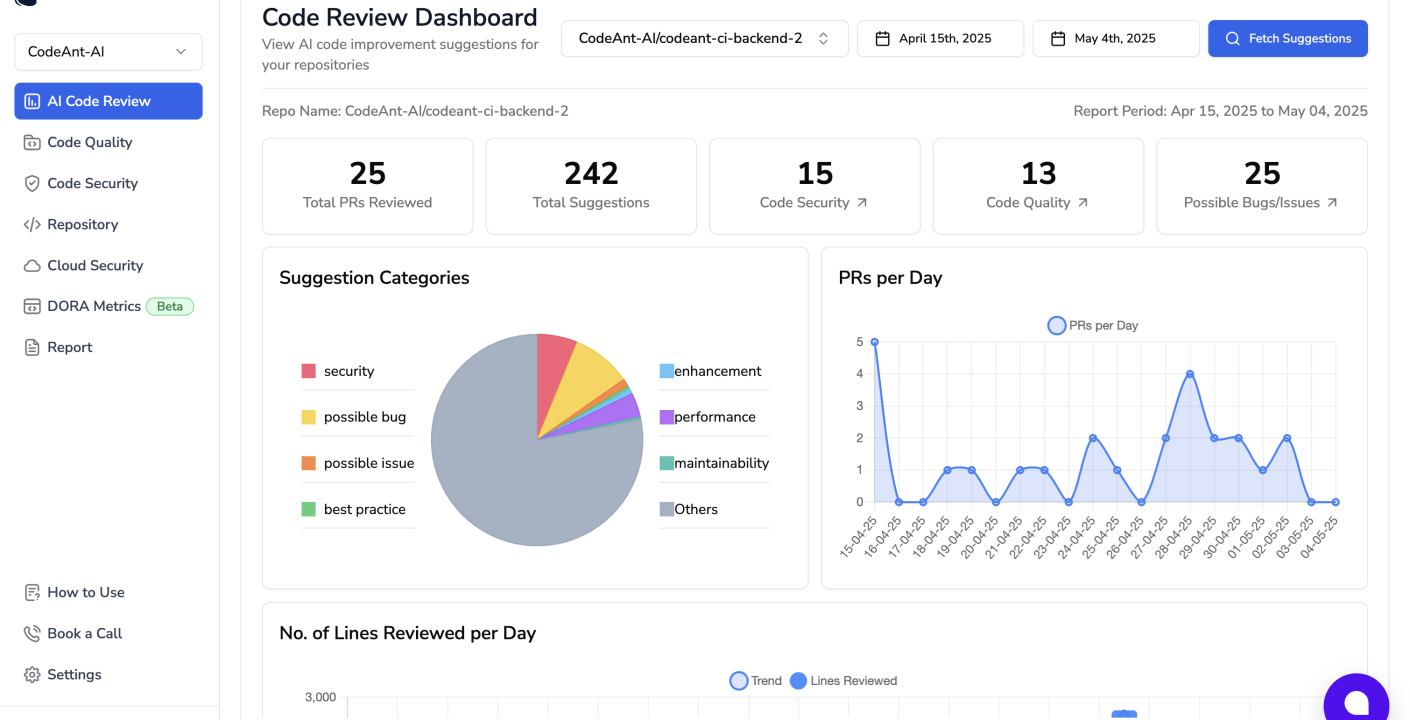This screenshot has height=720, width=1410.
Task: Click the 15-04-25 data point at 5
Action: click(x=875, y=342)
